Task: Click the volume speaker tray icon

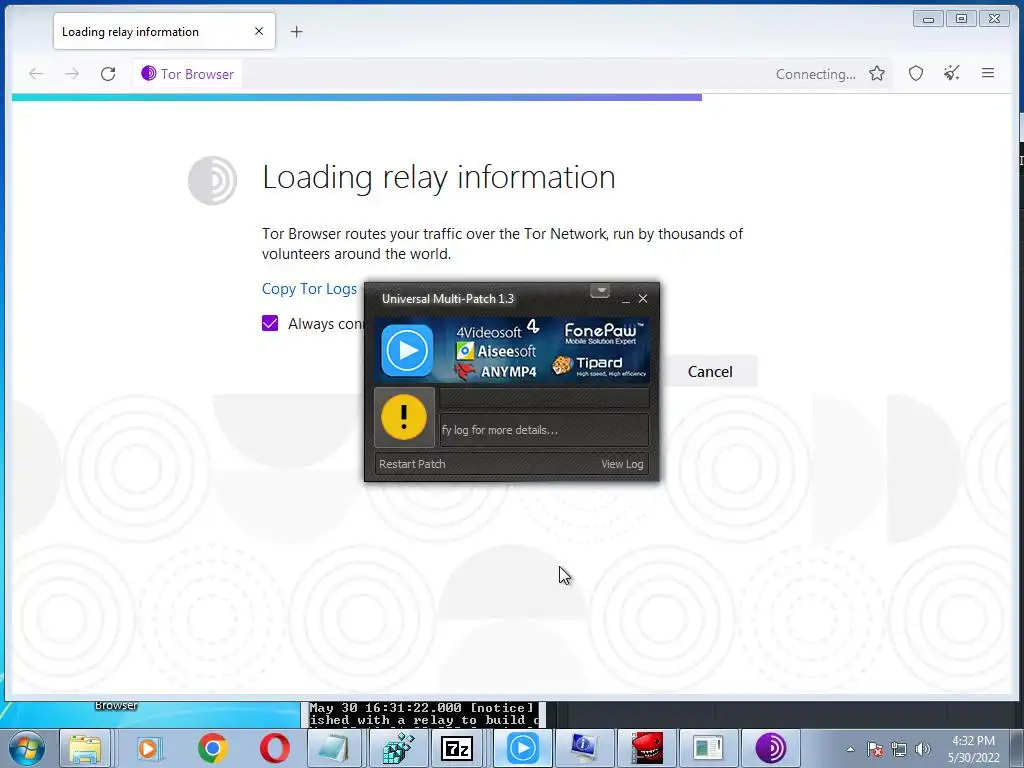Action: 923,749
